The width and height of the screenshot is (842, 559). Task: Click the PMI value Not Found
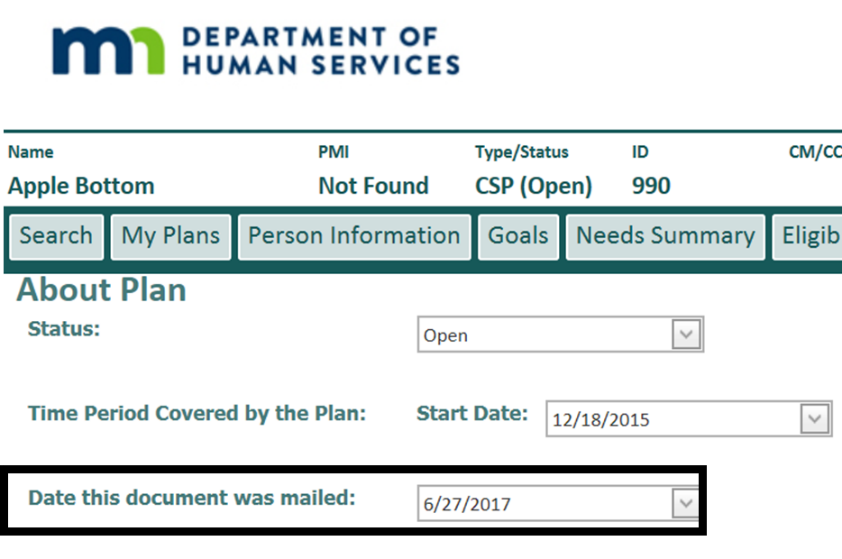(x=373, y=186)
